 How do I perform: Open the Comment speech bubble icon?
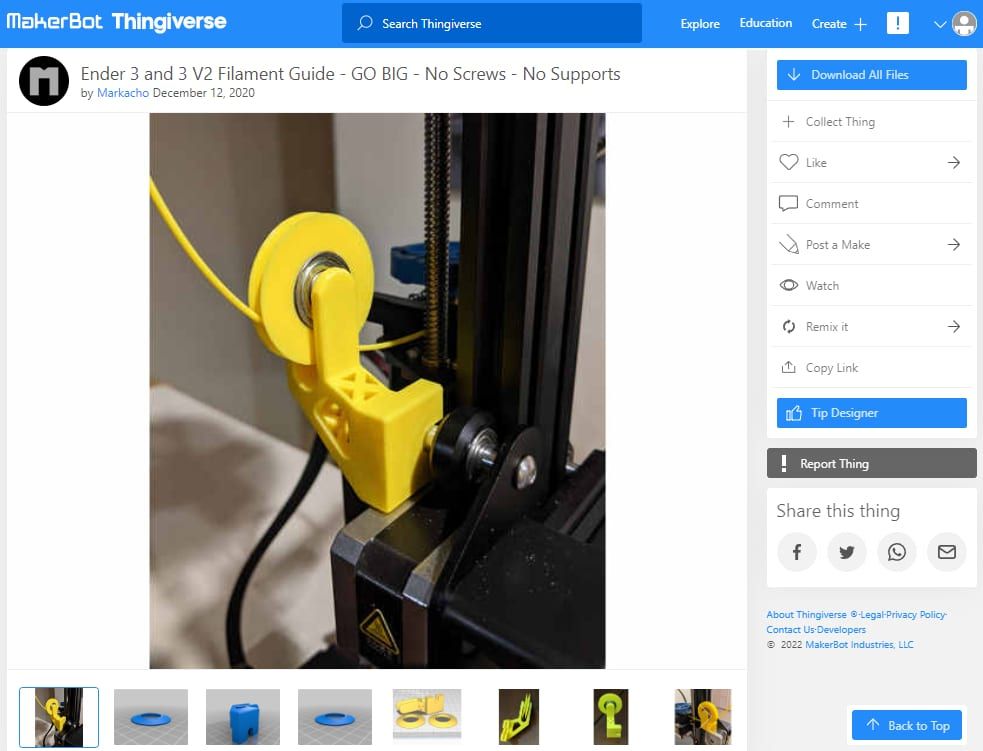coord(789,203)
